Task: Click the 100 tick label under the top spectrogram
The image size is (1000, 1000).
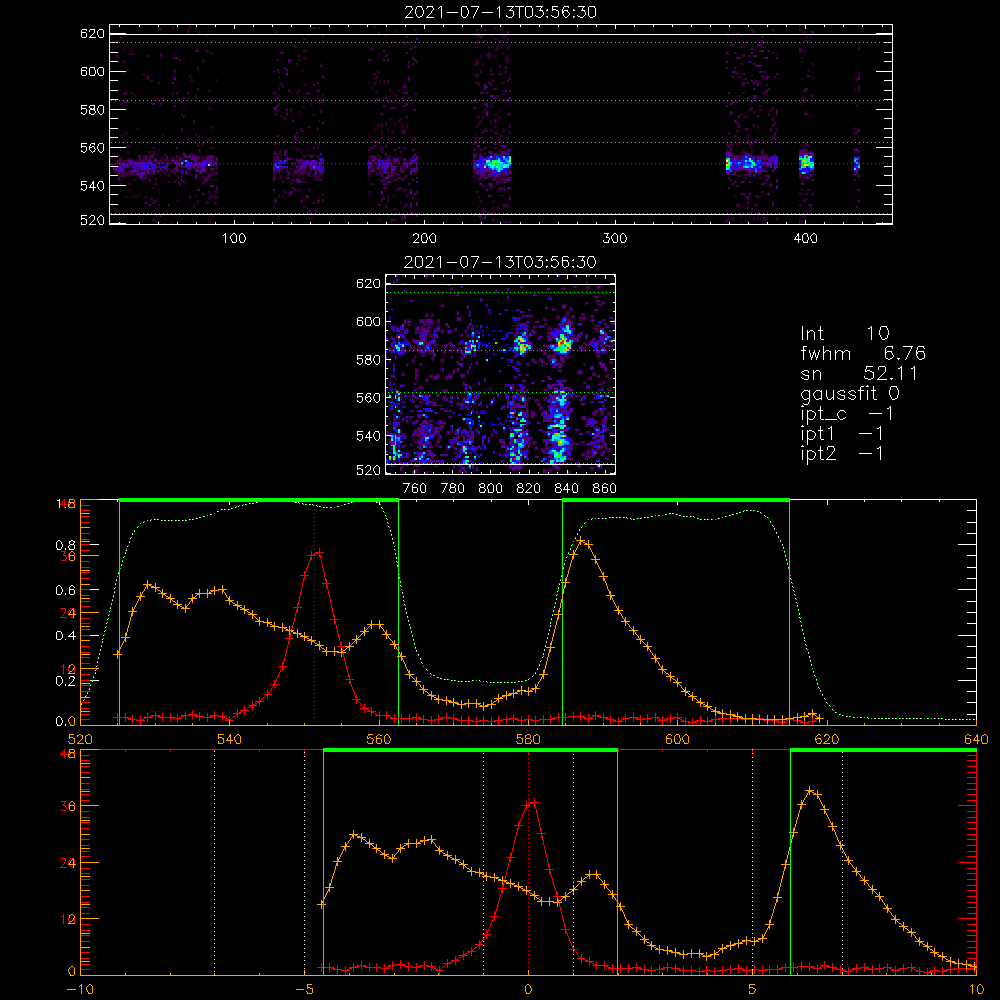Action: click(x=234, y=239)
